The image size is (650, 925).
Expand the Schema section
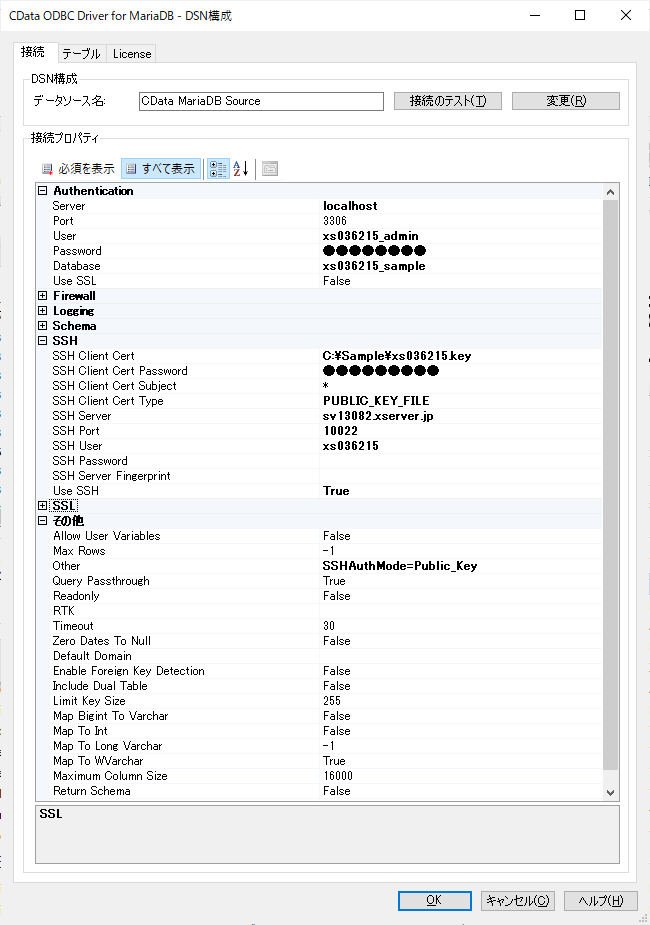(42, 326)
